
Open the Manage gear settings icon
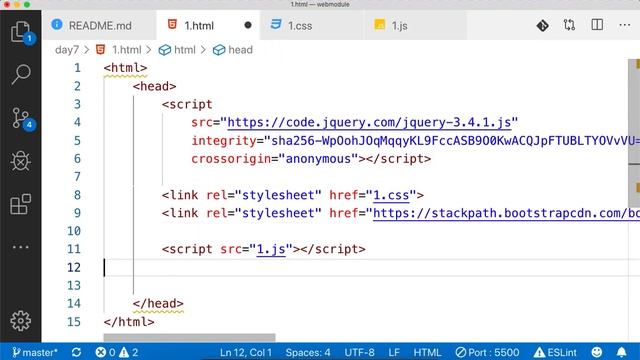20,321
